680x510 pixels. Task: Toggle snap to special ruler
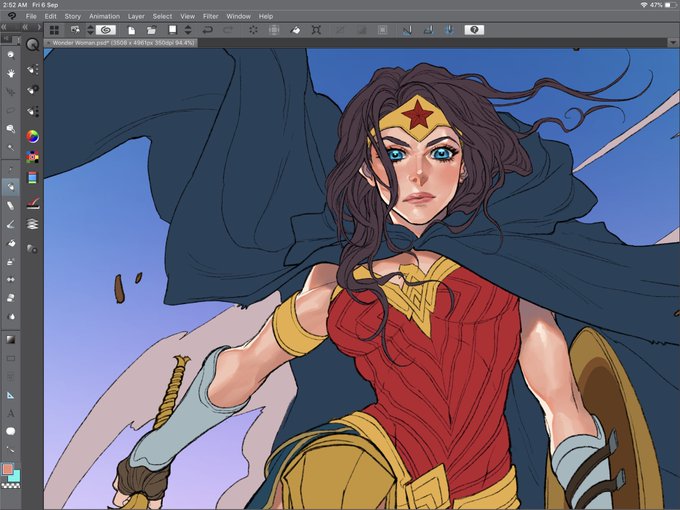pos(428,30)
